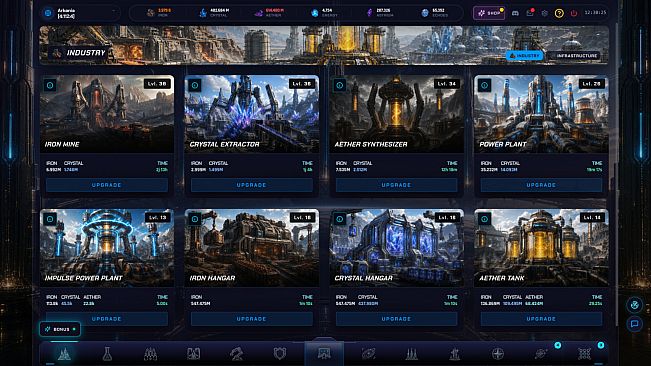Upgrade the Iron Mine
Screen dimensions: 651x366
pyautogui.click(x=107, y=185)
